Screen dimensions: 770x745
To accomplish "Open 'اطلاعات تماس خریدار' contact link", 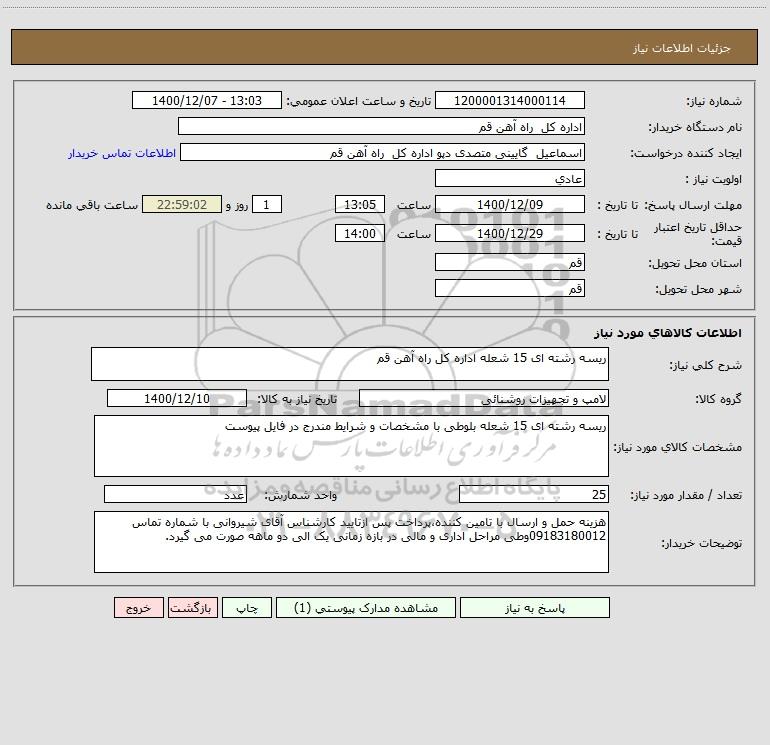I will coord(122,153).
